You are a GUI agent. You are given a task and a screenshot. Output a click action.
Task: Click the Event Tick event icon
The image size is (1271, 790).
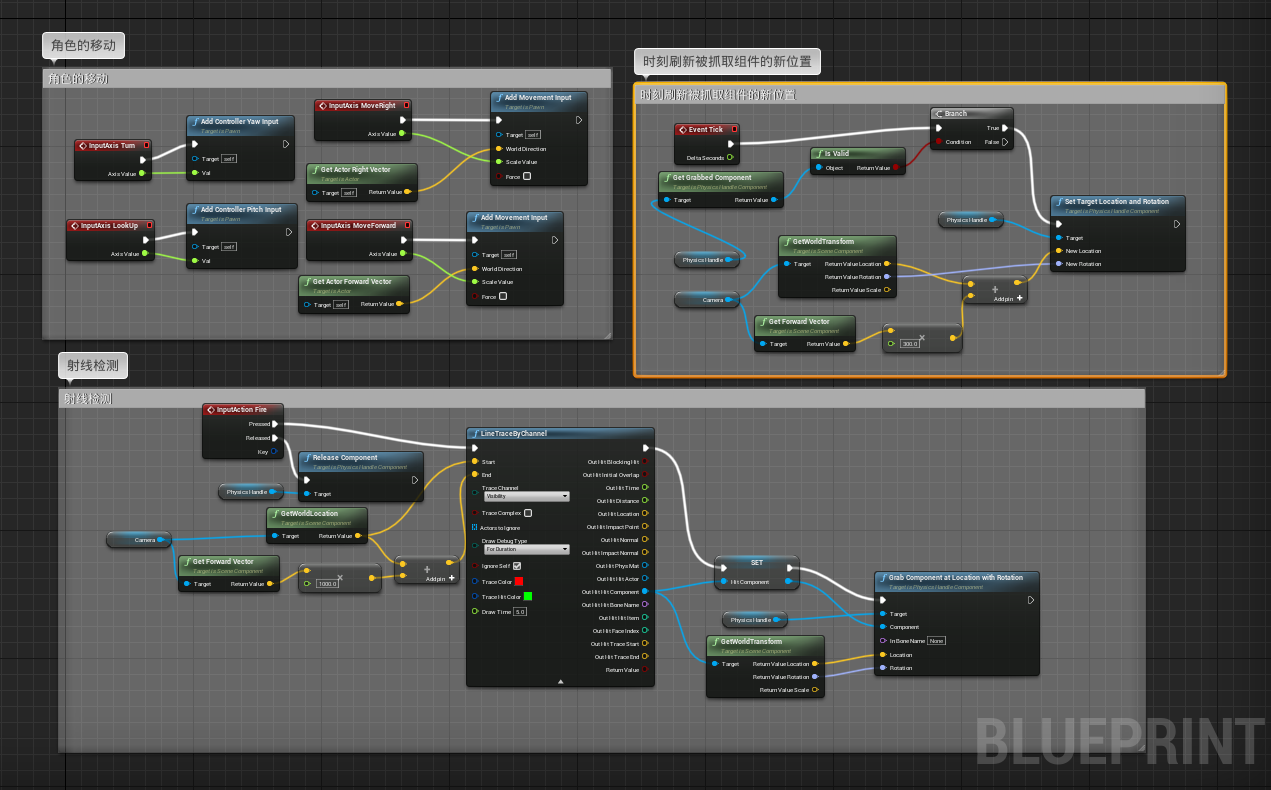pyautogui.click(x=681, y=129)
